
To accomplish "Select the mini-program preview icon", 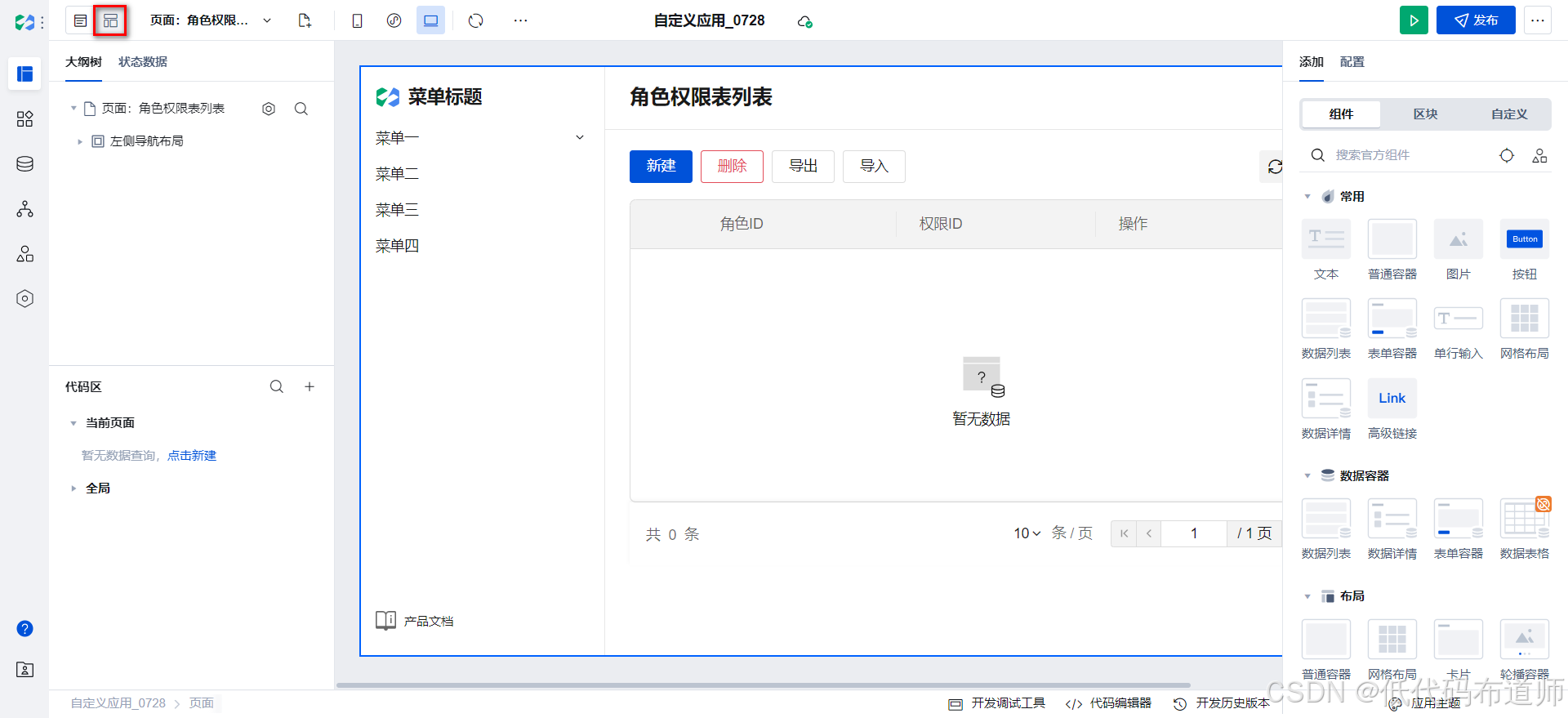I will pyautogui.click(x=394, y=20).
